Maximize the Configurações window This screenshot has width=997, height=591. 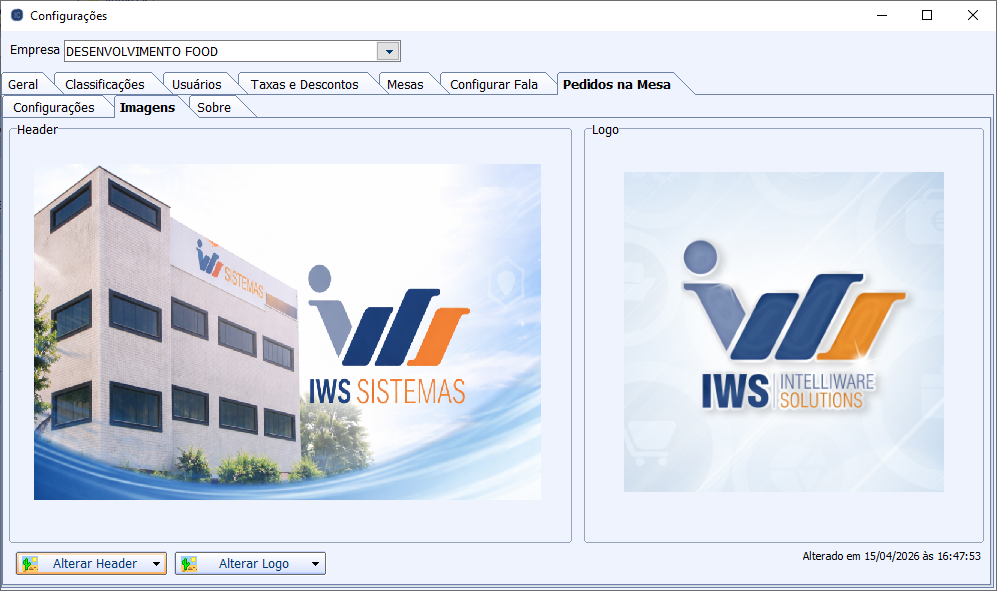927,15
